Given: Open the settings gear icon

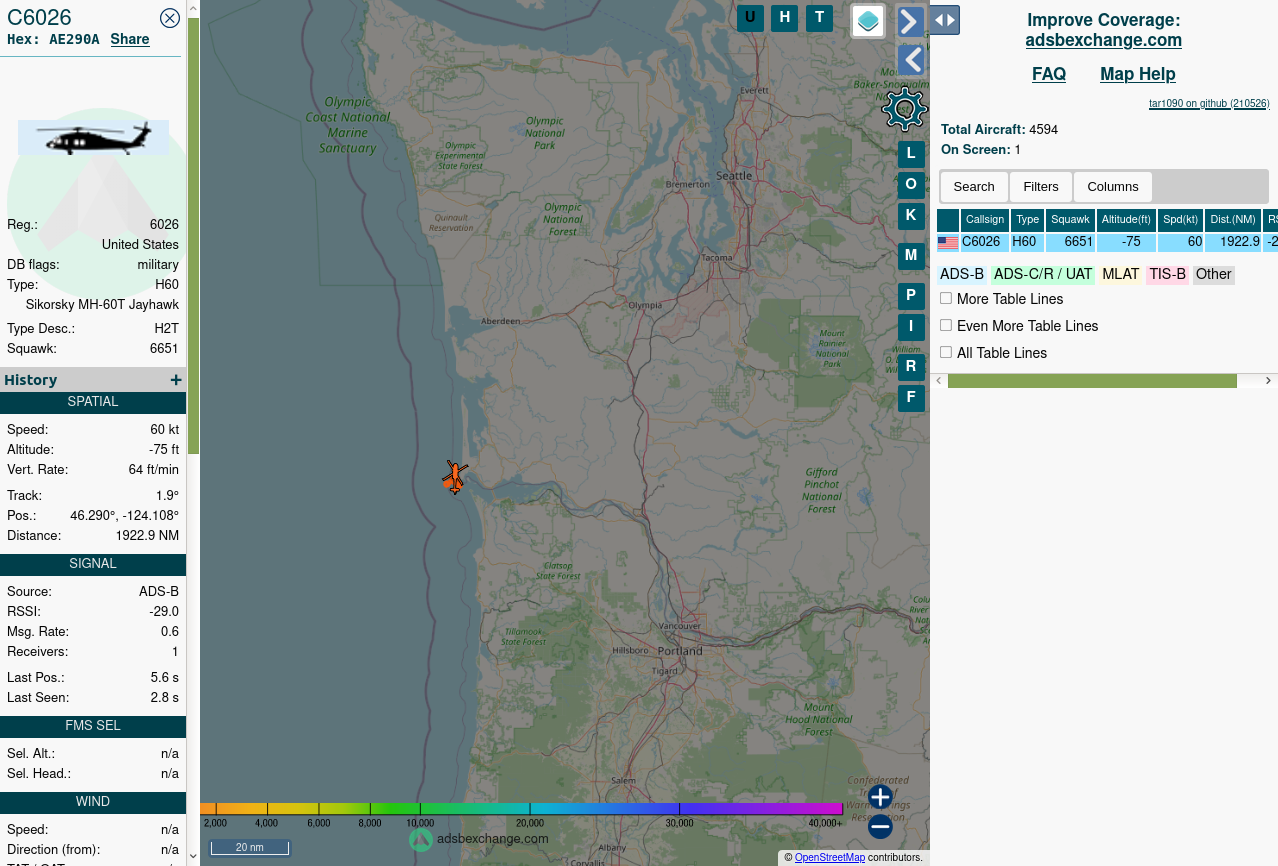Looking at the screenshot, I should pyautogui.click(x=905, y=109).
